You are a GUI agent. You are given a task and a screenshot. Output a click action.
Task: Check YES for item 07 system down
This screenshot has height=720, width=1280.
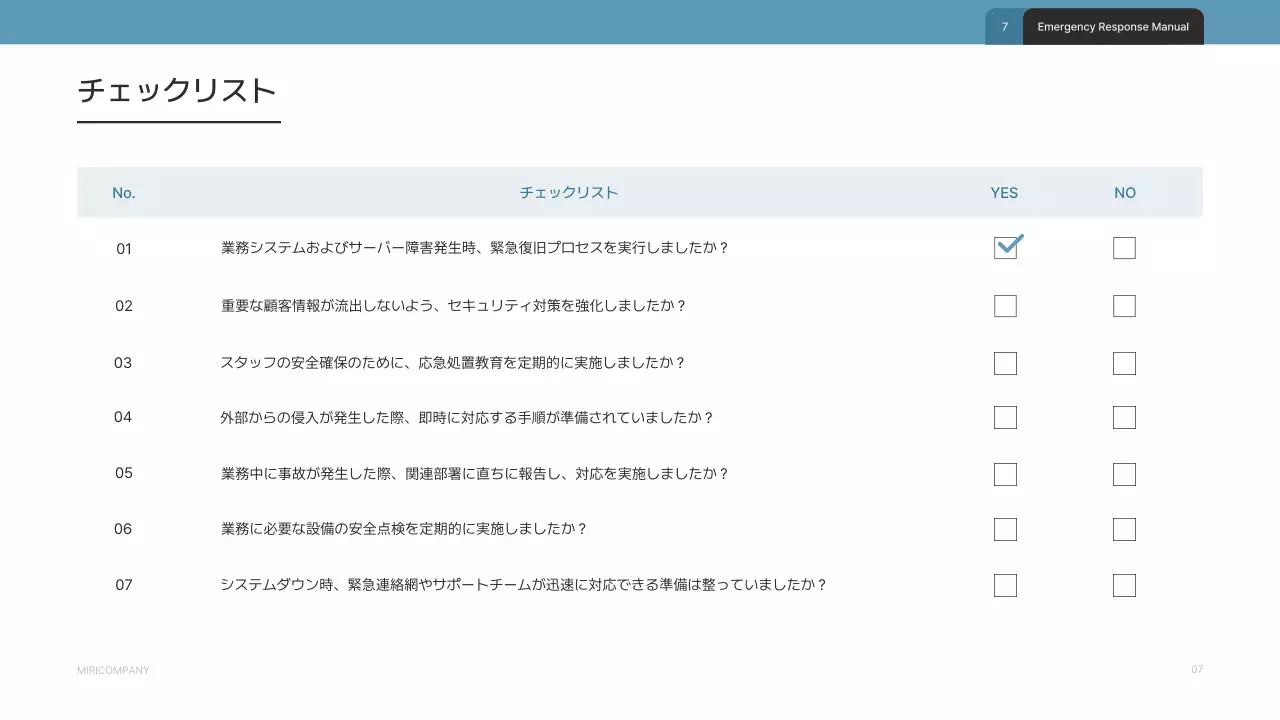[1005, 585]
